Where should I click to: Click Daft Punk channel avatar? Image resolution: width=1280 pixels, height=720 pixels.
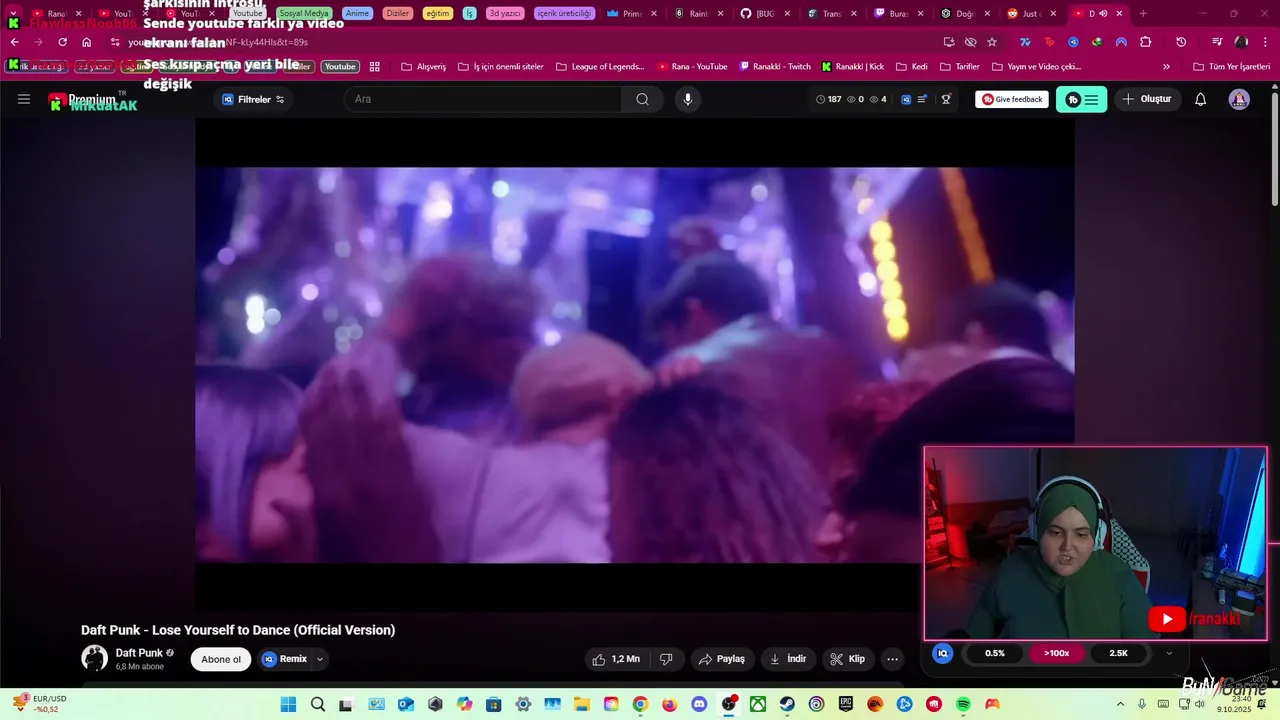tap(94, 658)
